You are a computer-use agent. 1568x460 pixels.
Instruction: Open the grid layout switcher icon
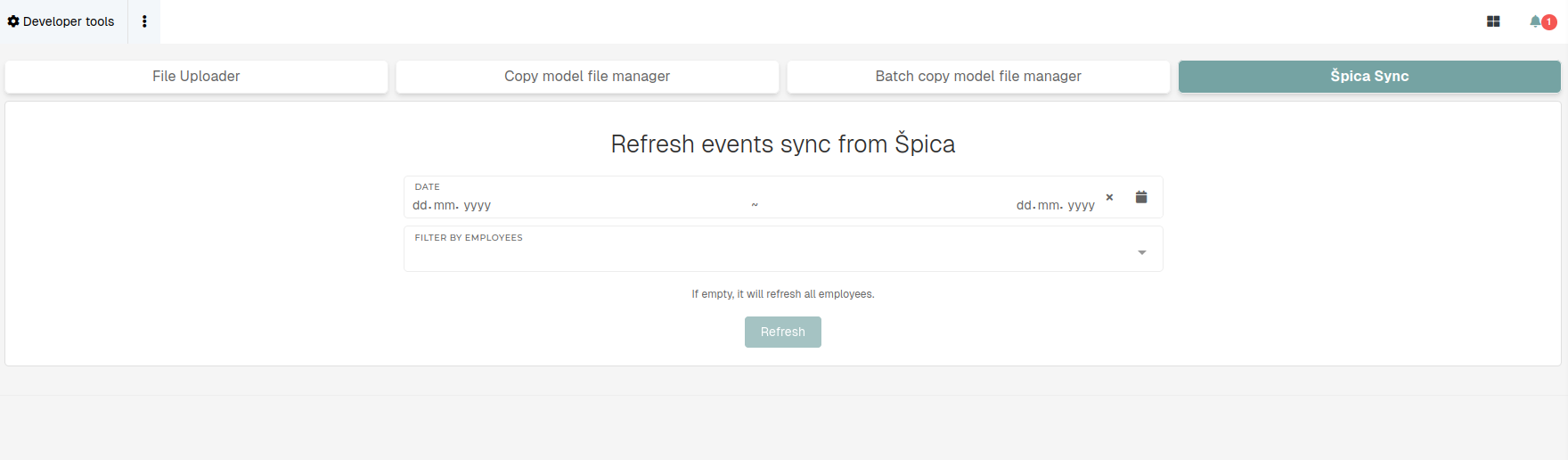pos(1493,21)
